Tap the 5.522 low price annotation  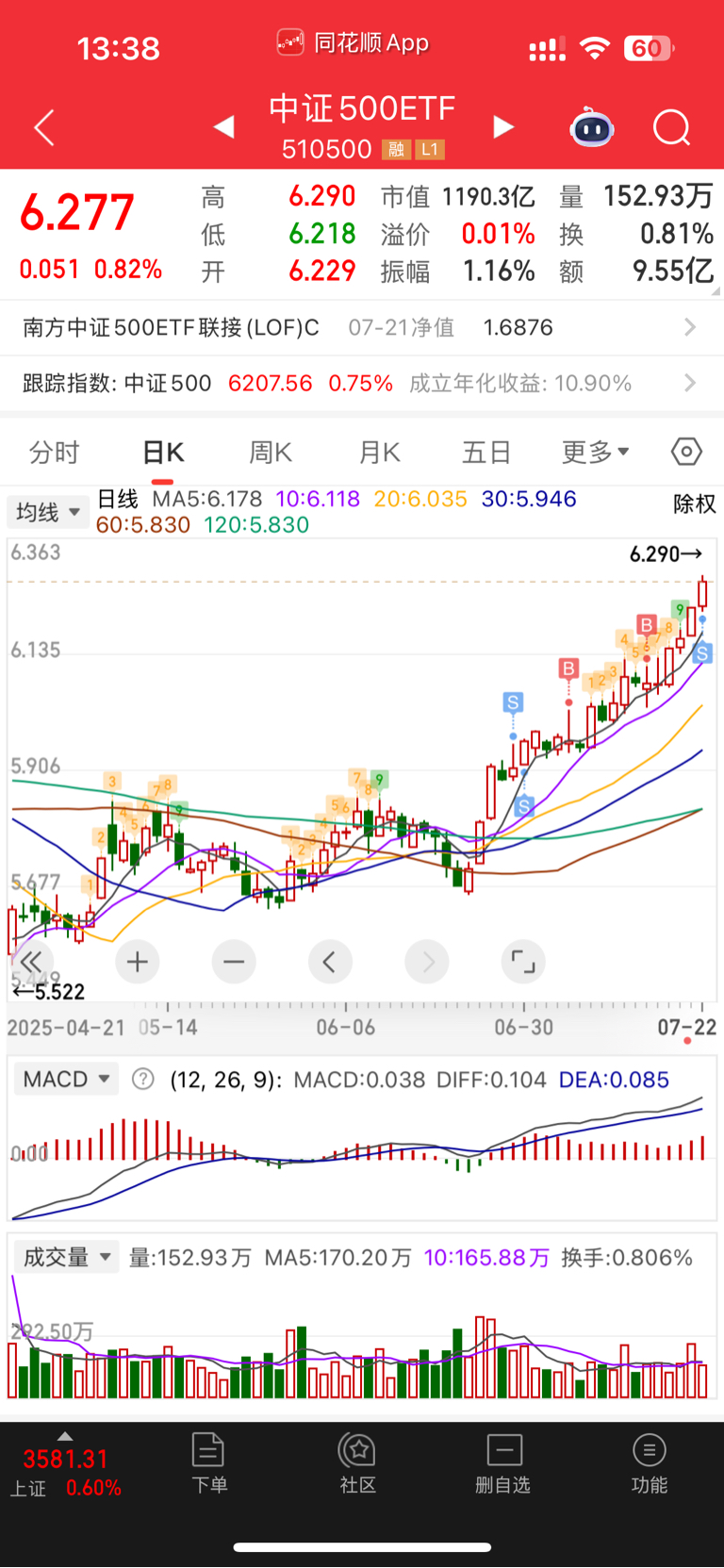48,992
